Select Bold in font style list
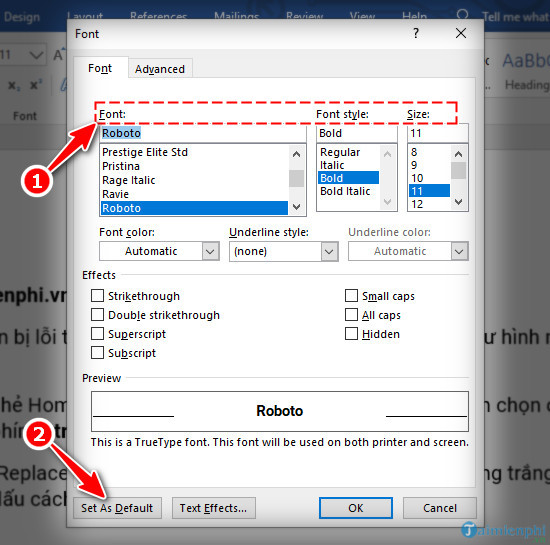Viewport: 550px width, 545px height. (x=348, y=178)
